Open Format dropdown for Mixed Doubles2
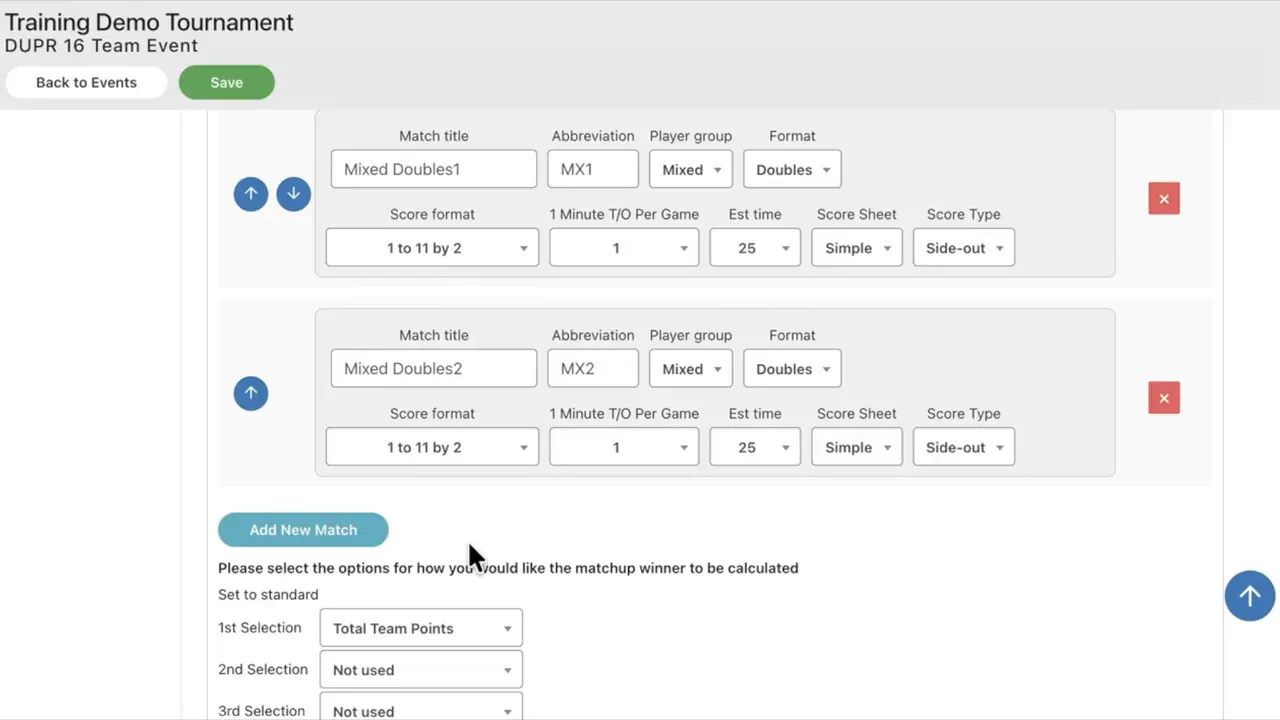 pos(792,369)
